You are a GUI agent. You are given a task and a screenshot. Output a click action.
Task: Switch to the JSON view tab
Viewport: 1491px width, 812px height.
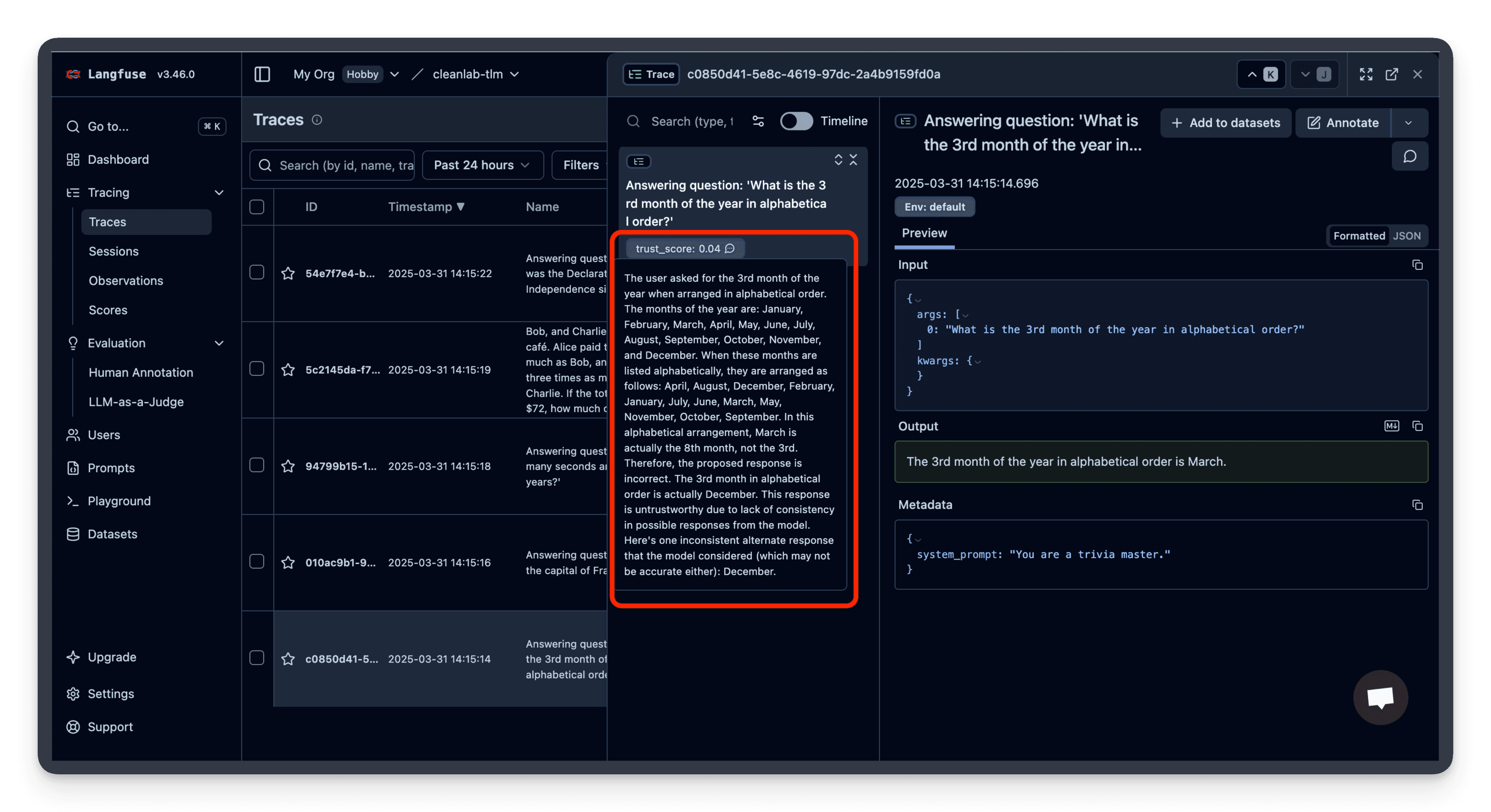[x=1407, y=235]
